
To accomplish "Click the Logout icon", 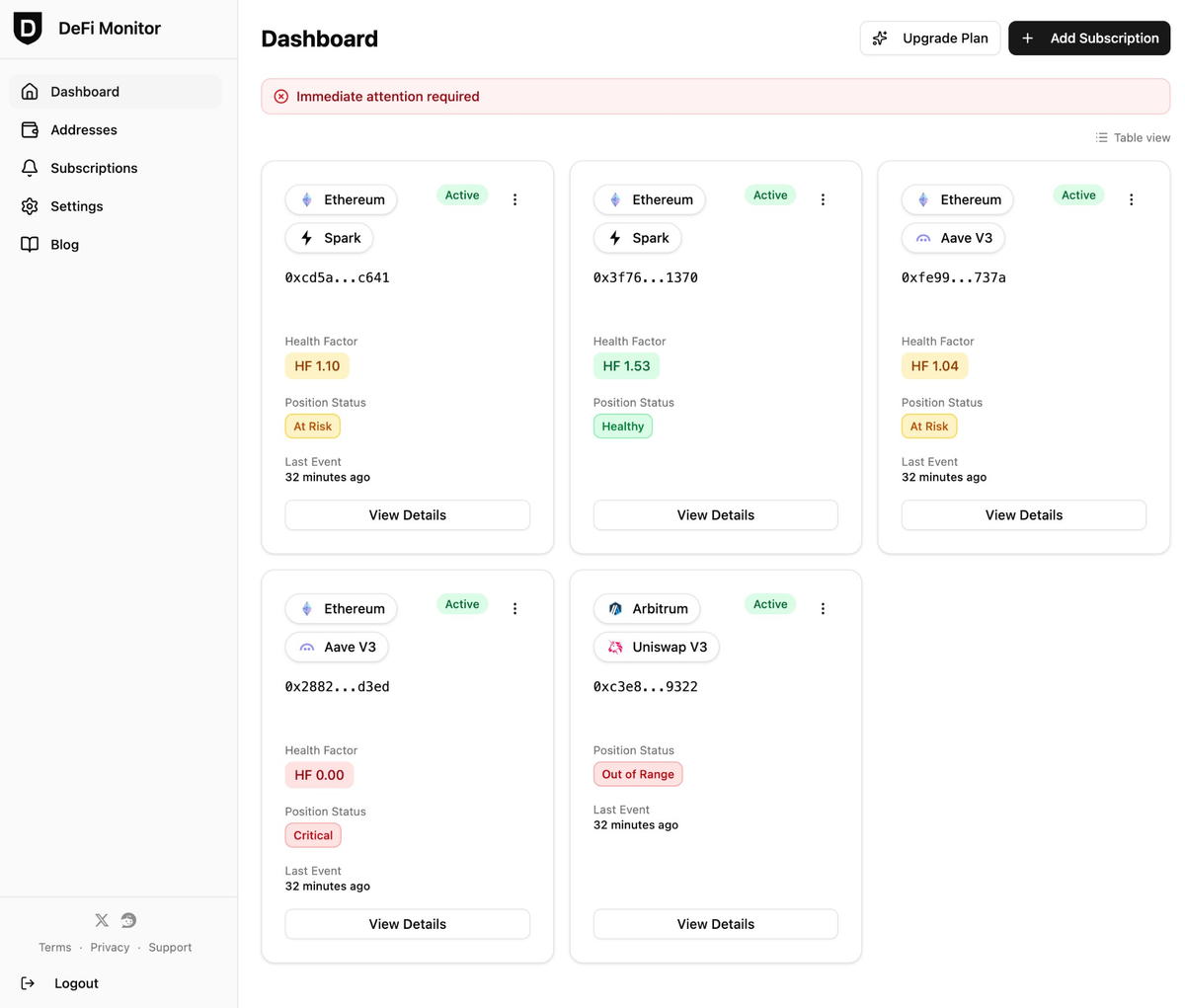I will (29, 982).
